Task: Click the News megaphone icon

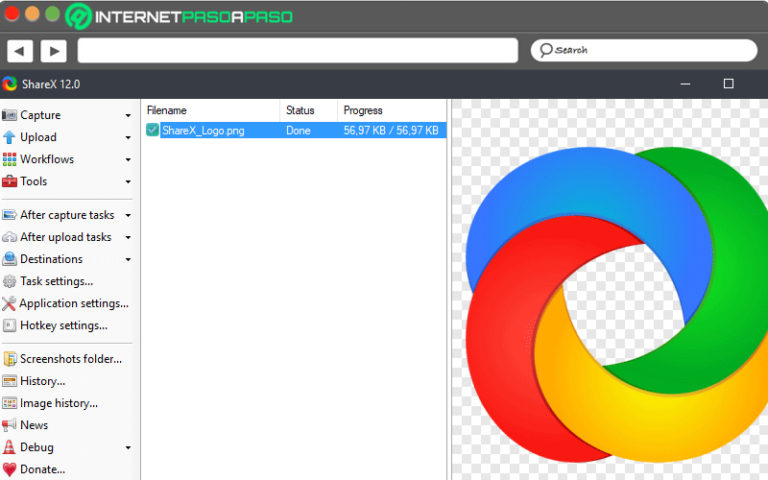Action: coord(9,425)
